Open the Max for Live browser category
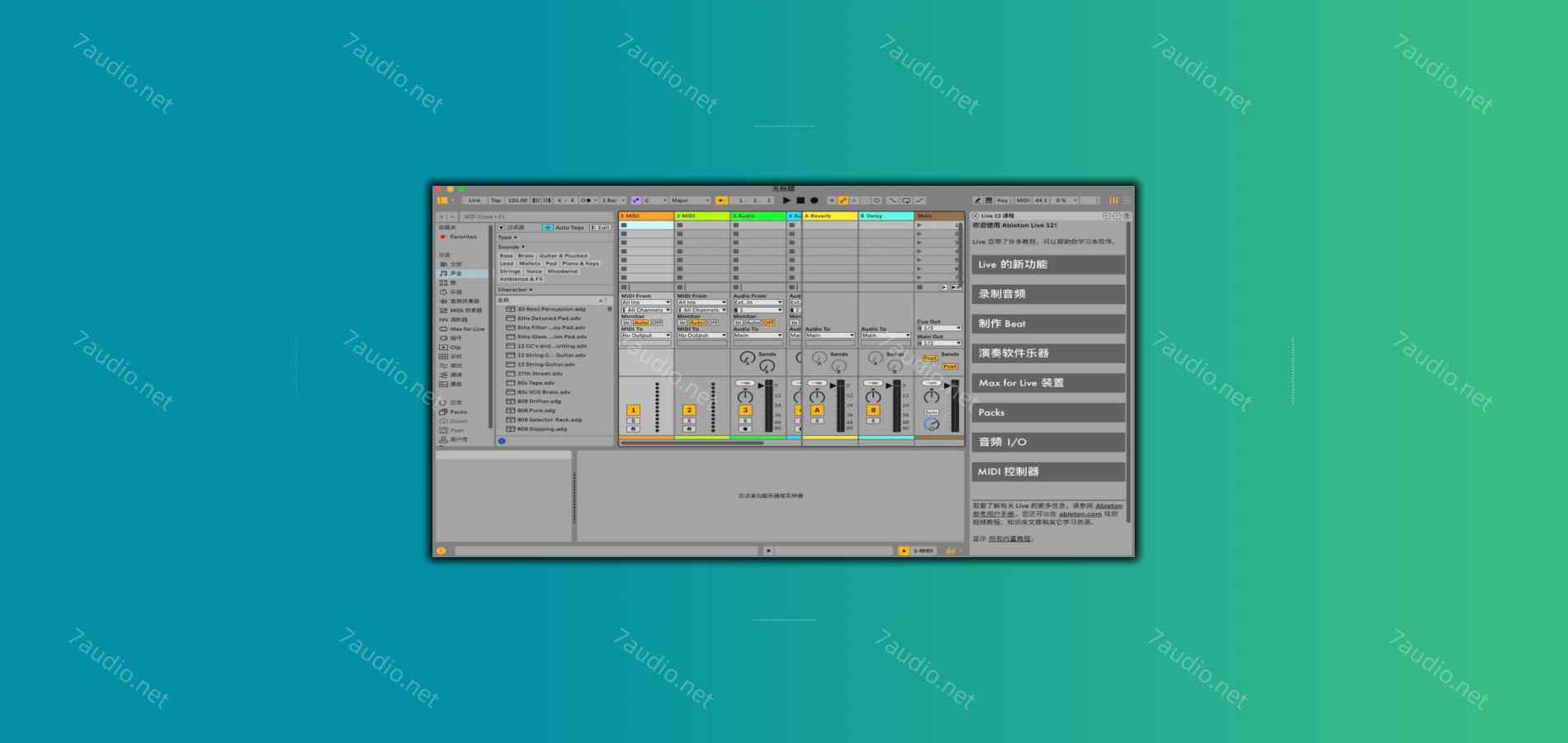 tap(464, 329)
